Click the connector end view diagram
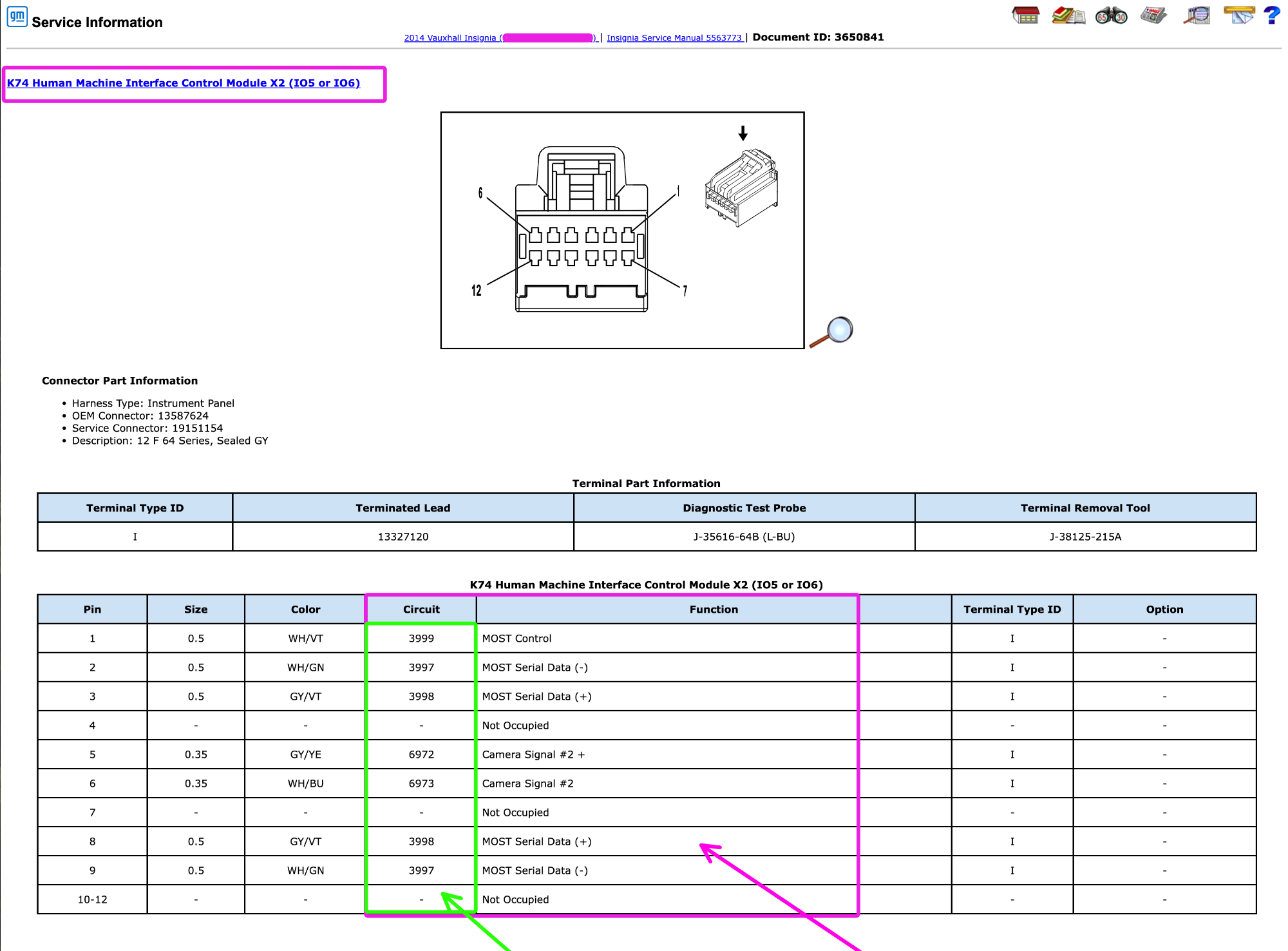Screen dimensions: 1288x951 [x=622, y=230]
